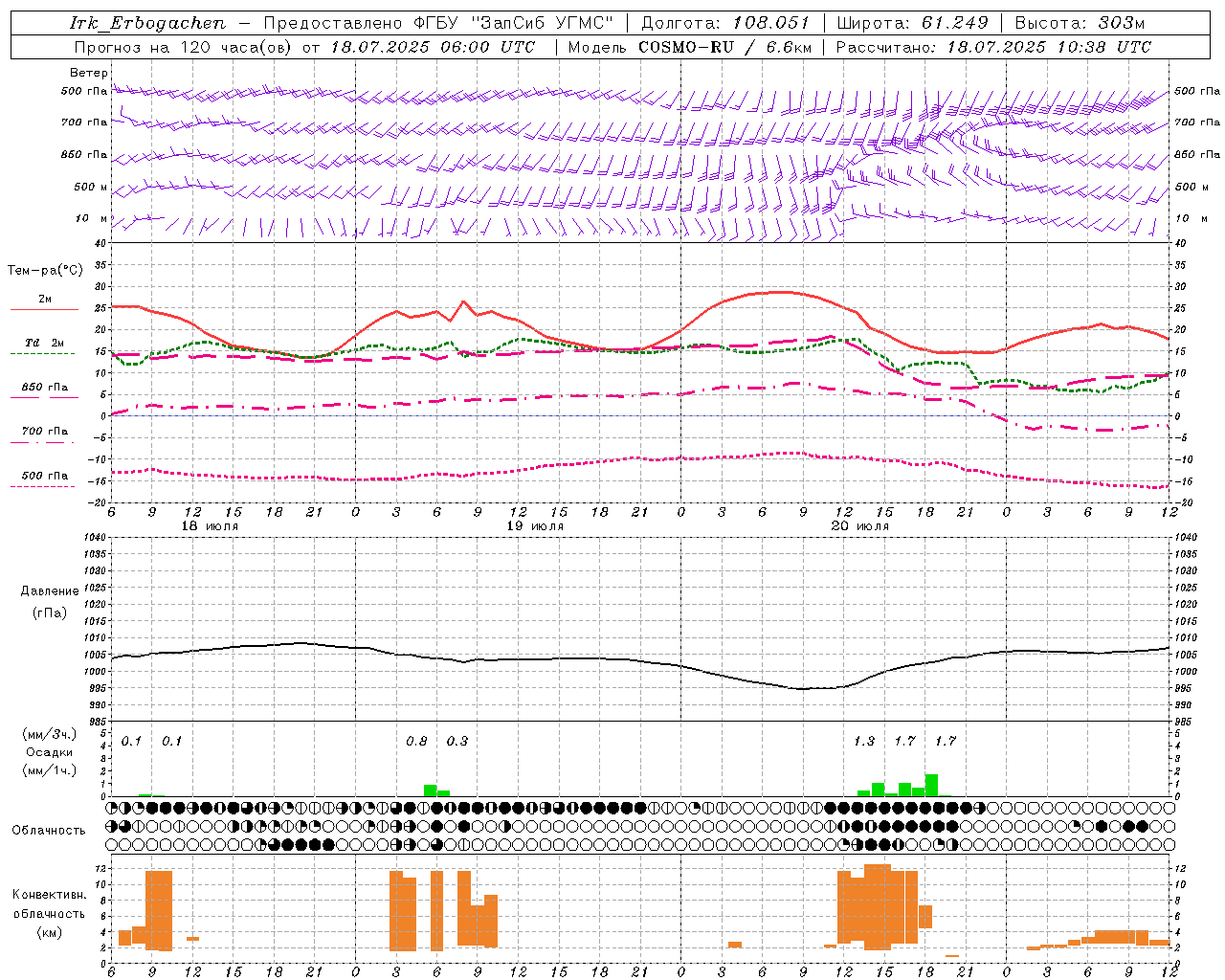The width and height of the screenshot is (1225, 980).
Task: Click the Долгота: 108.051 value
Action: pyautogui.click(x=725, y=23)
